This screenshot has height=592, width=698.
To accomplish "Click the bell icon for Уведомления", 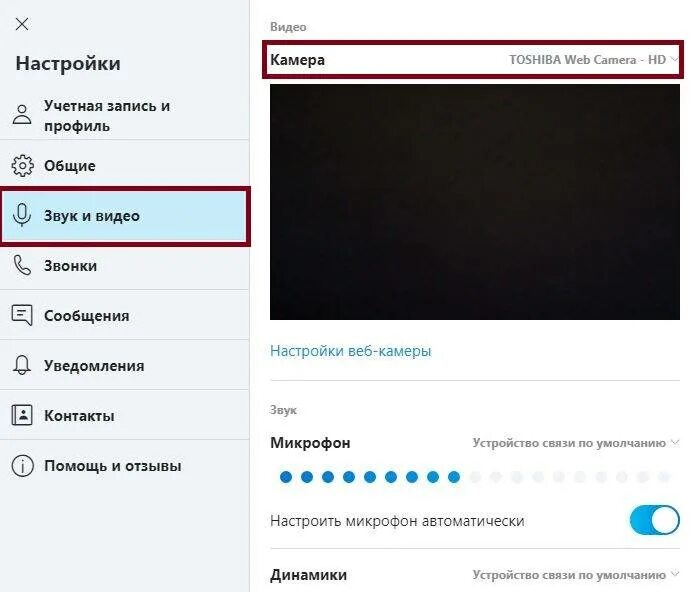I will pyautogui.click(x=22, y=365).
